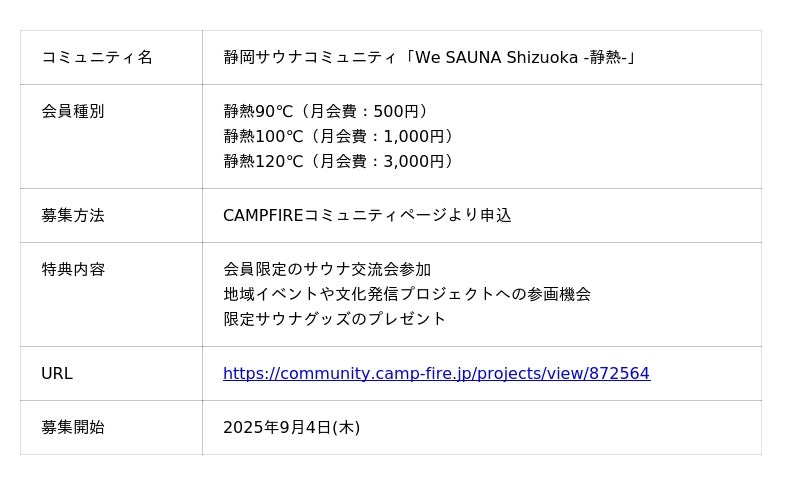Click the 募集開始 row label
This screenshot has width=800, height=485.
pyautogui.click(x=73, y=428)
